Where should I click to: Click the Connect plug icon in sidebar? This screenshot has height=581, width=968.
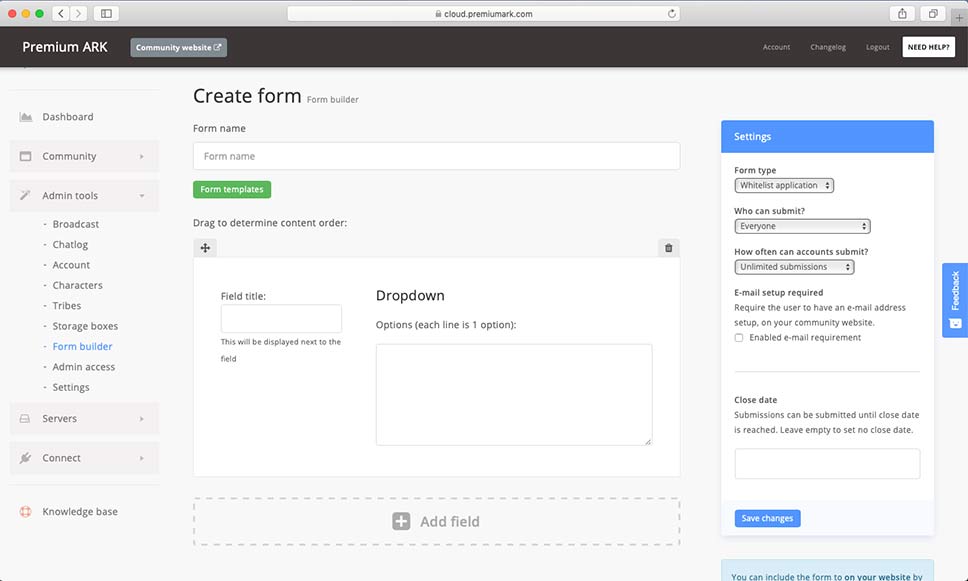[x=26, y=457]
